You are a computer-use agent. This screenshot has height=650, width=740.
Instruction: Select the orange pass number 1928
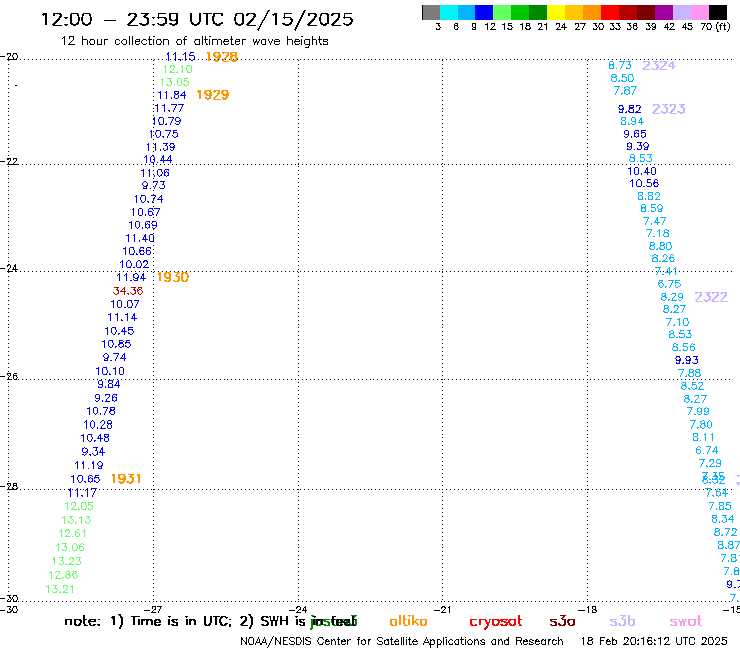pos(222,57)
